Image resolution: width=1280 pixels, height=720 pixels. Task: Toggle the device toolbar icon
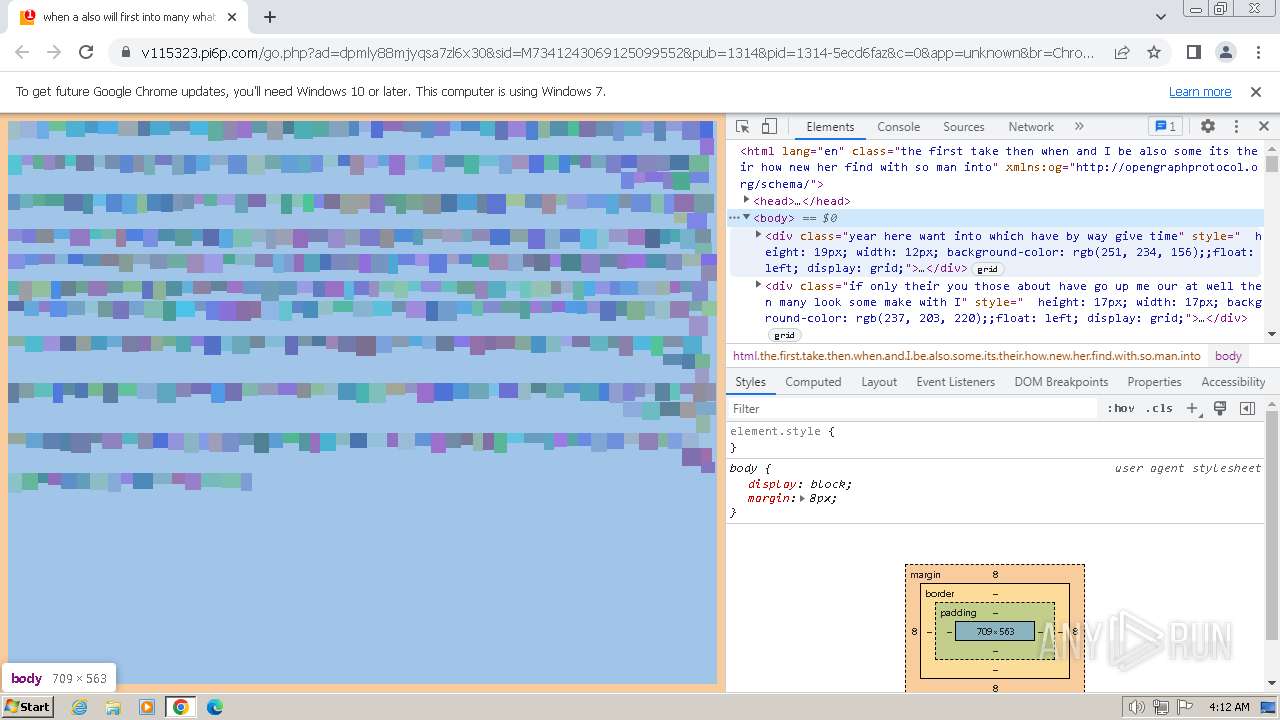point(769,127)
